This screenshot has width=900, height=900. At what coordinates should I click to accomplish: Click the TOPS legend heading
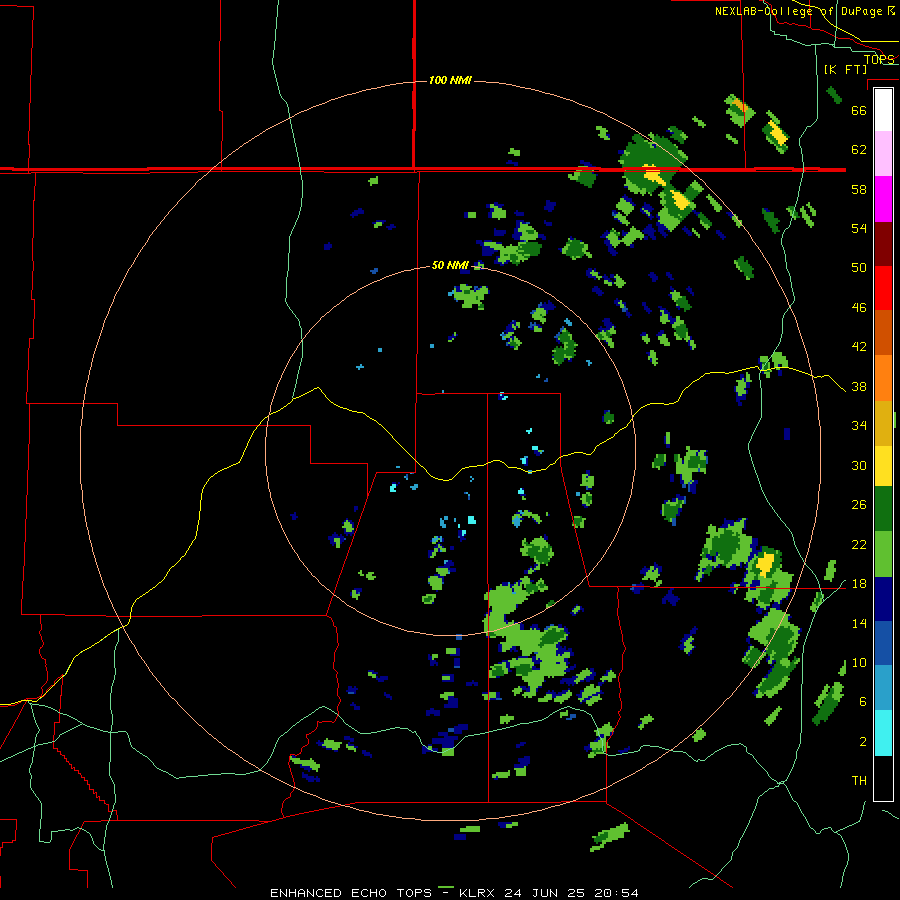(x=879, y=59)
